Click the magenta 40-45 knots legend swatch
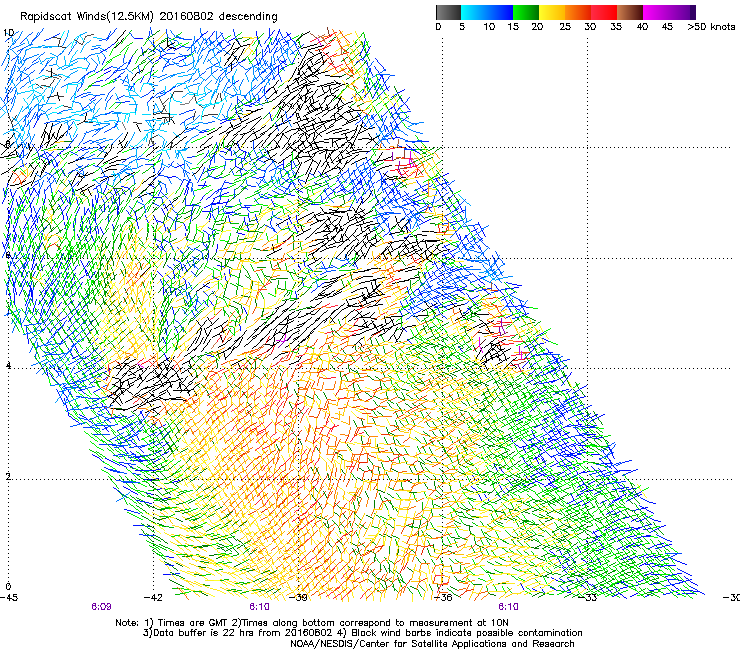Screen dimensions: 740x650 pyautogui.click(x=656, y=12)
